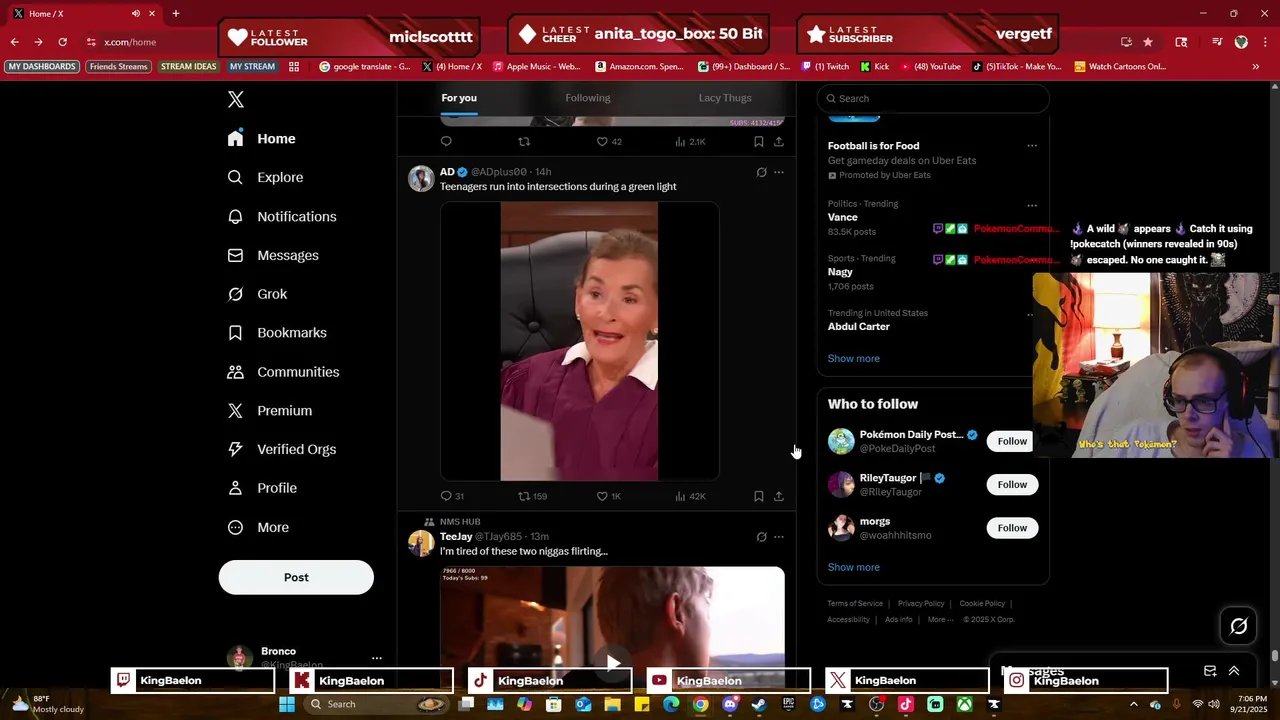Open Bookmarks in the sidebar

click(x=278, y=333)
